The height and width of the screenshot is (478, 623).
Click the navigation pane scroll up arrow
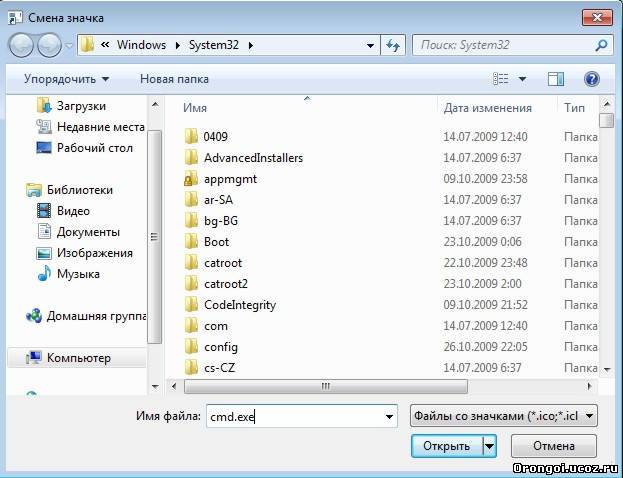(155, 105)
